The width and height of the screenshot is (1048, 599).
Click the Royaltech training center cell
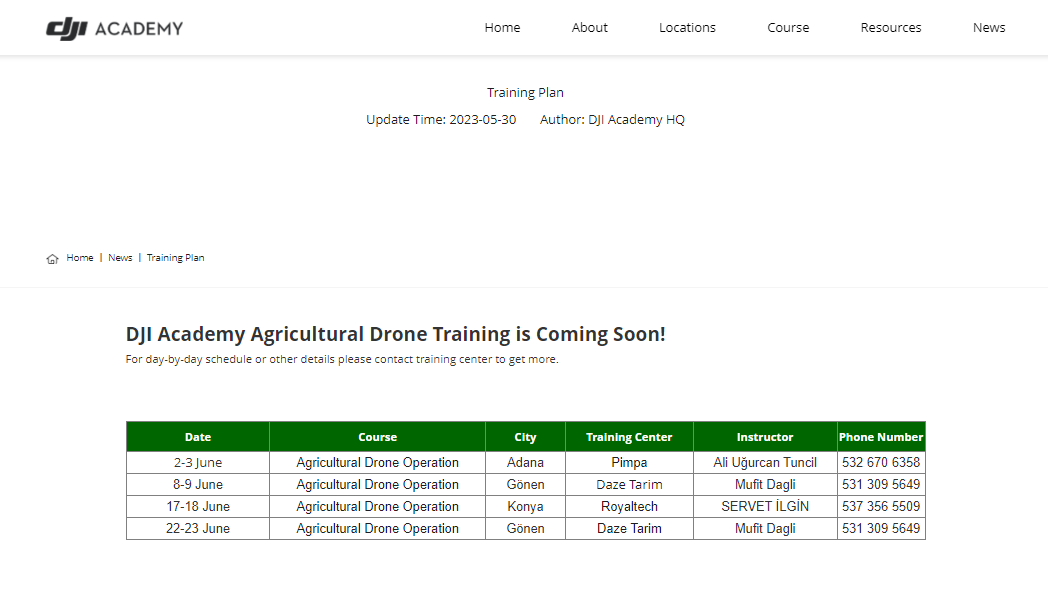coord(629,507)
